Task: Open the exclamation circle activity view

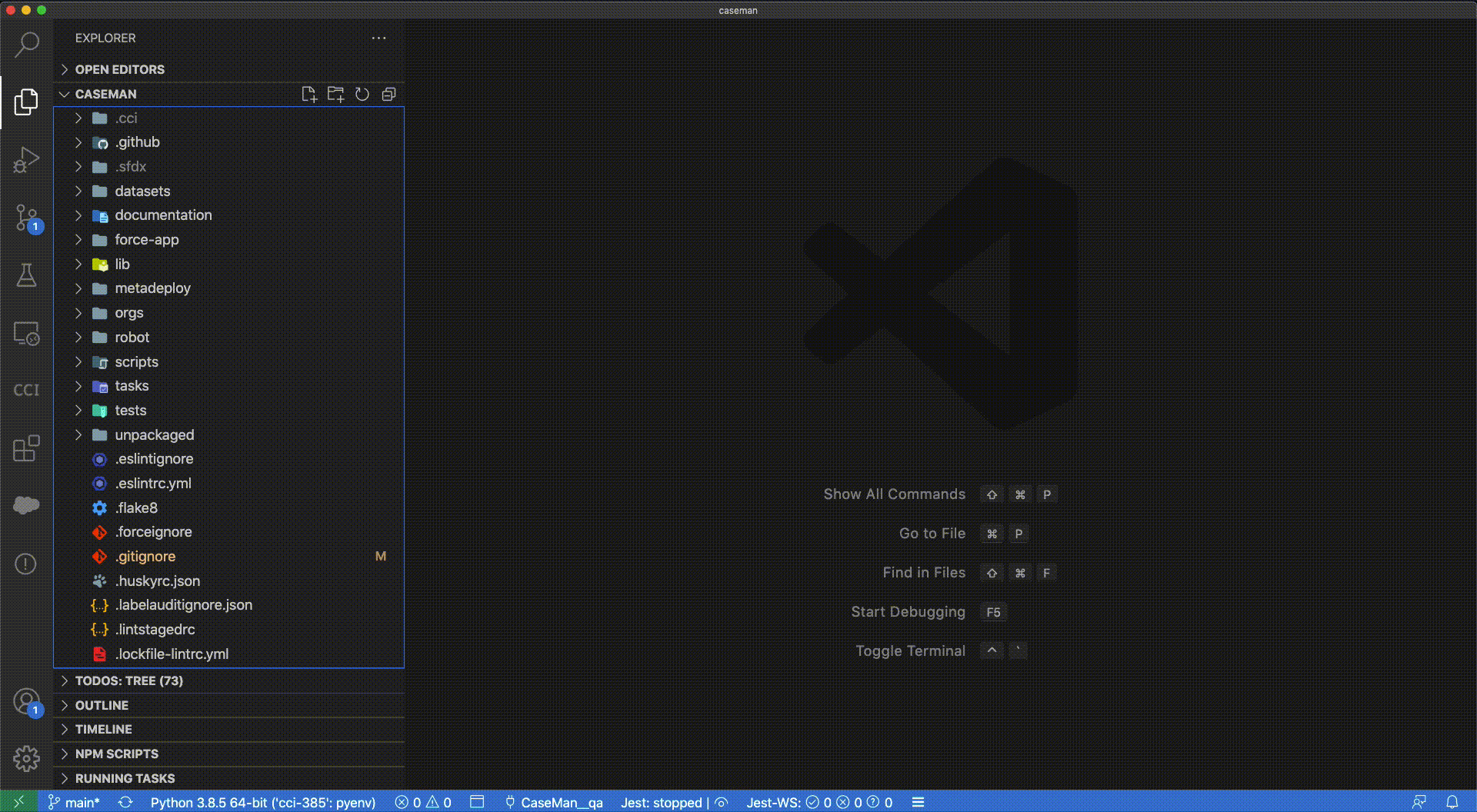Action: tap(26, 564)
